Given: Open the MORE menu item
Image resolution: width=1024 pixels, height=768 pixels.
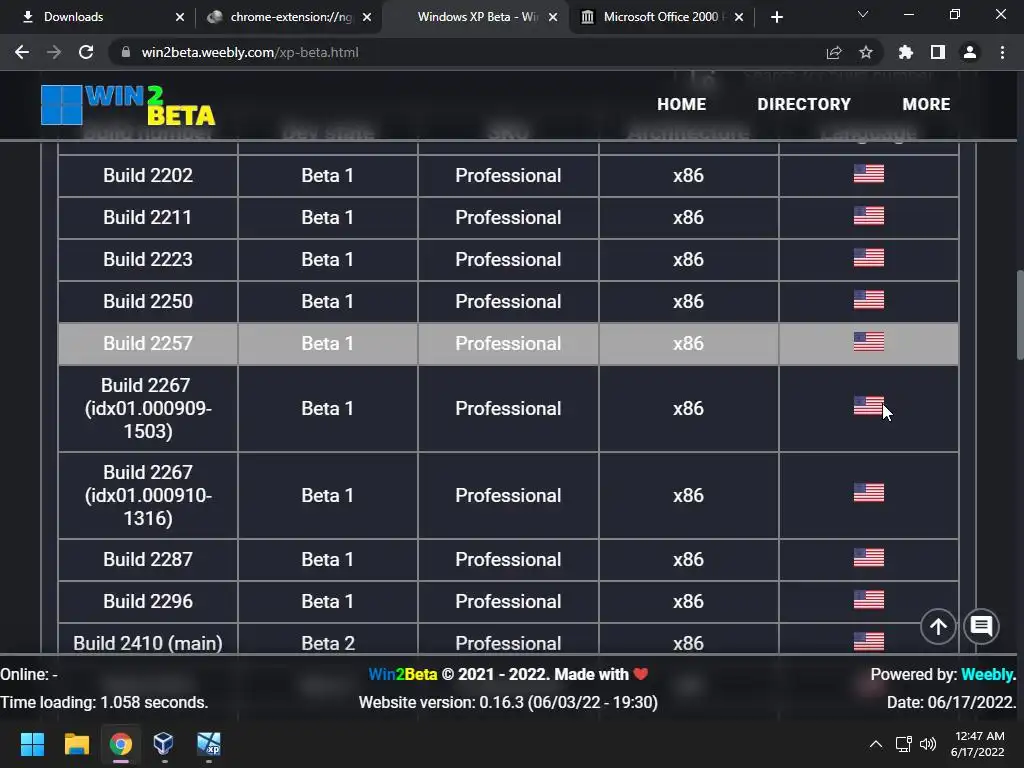Looking at the screenshot, I should click(x=926, y=104).
